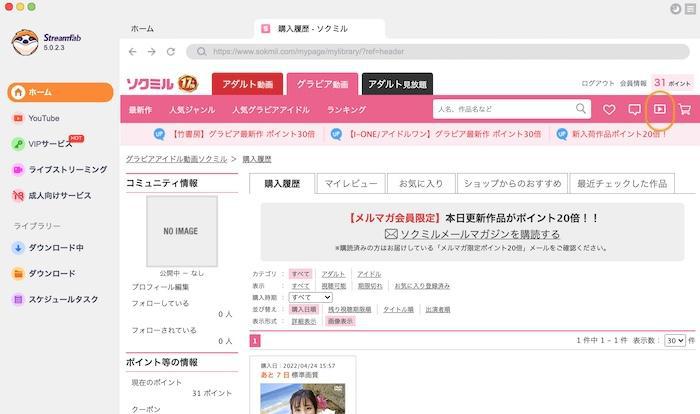This screenshot has height=414, width=700.
Task: Switch to the マイレビュー tab
Action: click(x=351, y=184)
